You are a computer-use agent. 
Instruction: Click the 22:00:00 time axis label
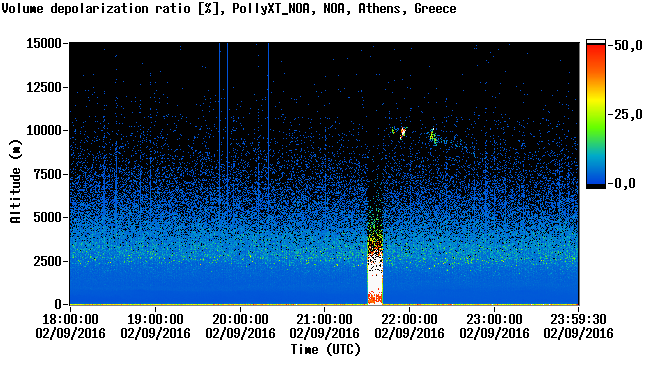point(409,319)
